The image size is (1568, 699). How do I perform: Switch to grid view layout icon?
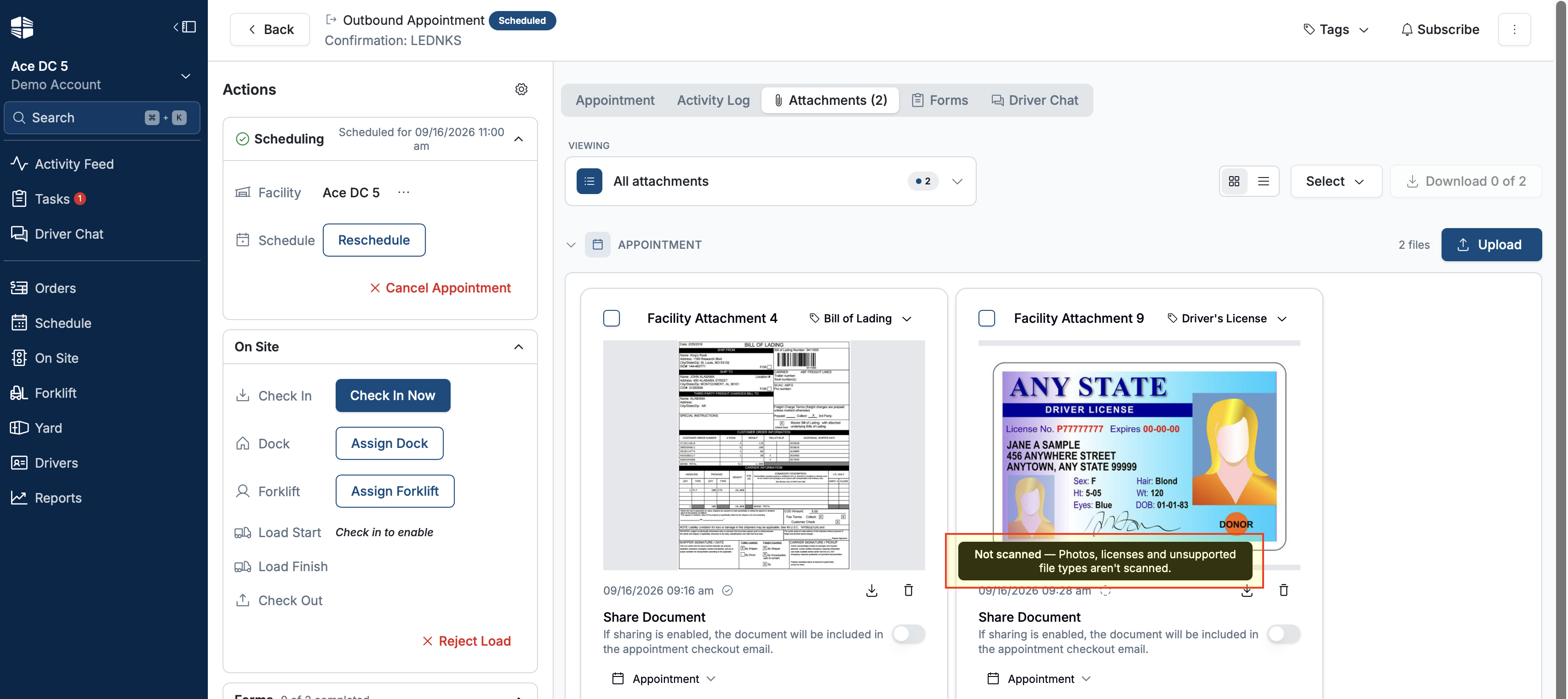(1234, 182)
